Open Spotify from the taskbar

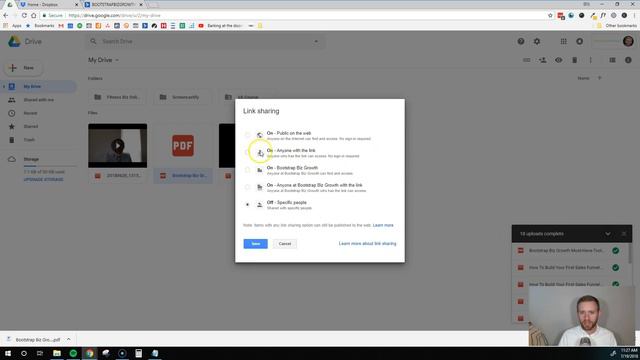pyautogui.click(x=73, y=353)
